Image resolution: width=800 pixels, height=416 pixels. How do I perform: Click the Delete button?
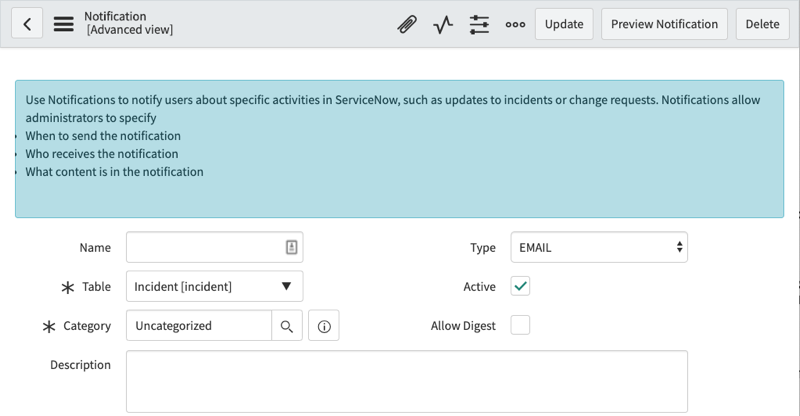[762, 24]
